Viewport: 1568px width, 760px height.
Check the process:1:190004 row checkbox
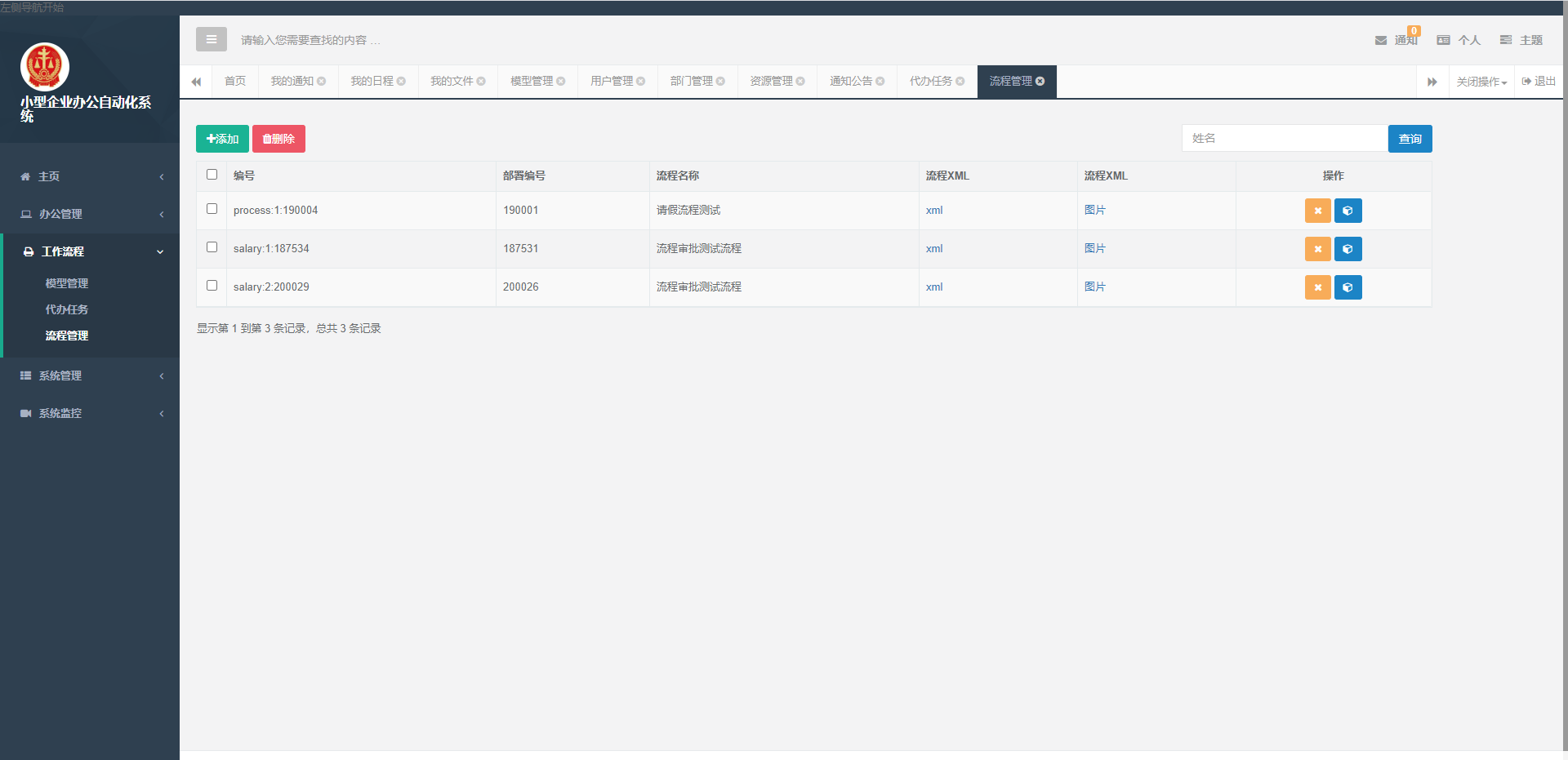click(212, 209)
